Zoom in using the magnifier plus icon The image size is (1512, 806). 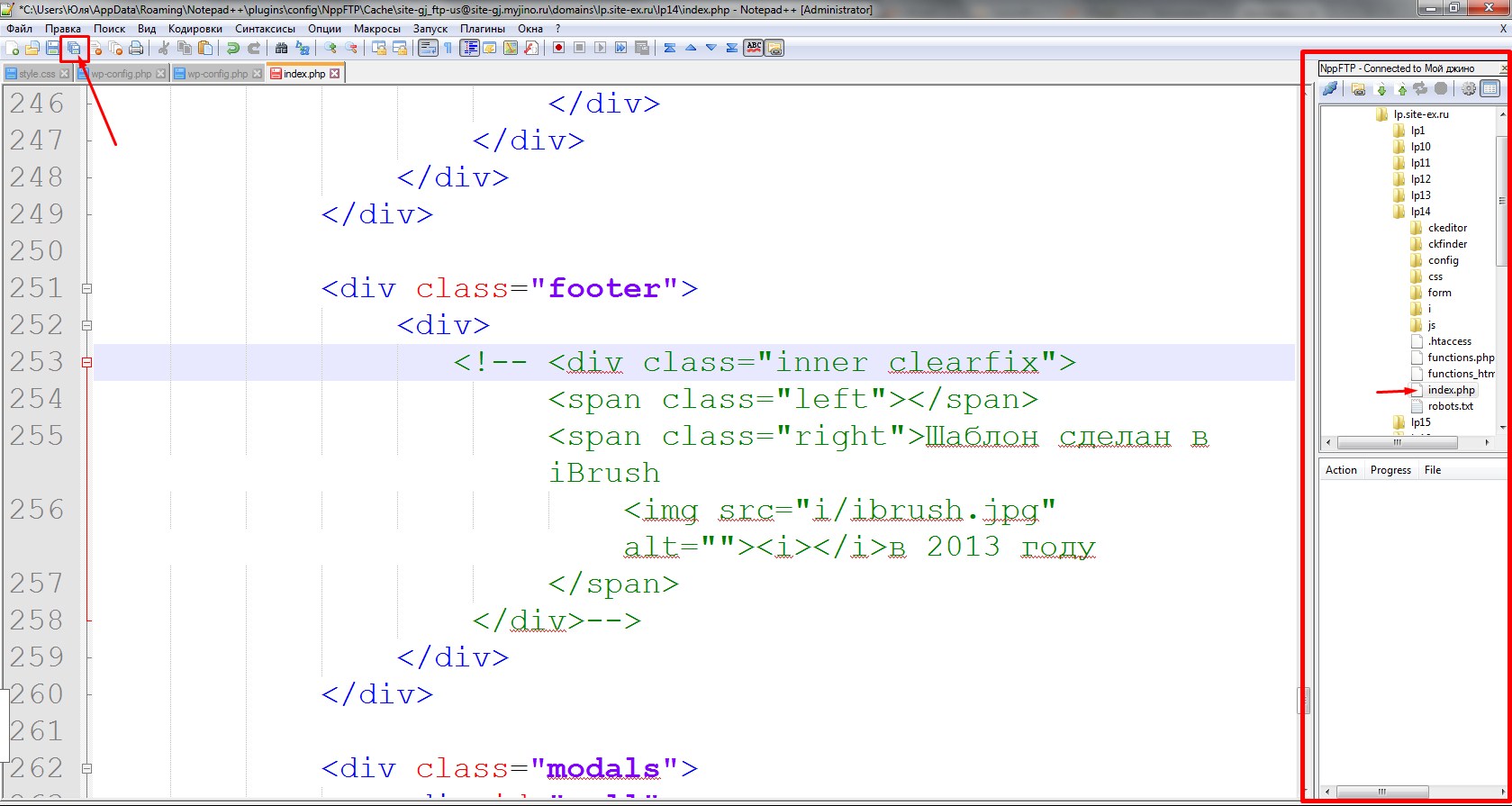[x=330, y=48]
